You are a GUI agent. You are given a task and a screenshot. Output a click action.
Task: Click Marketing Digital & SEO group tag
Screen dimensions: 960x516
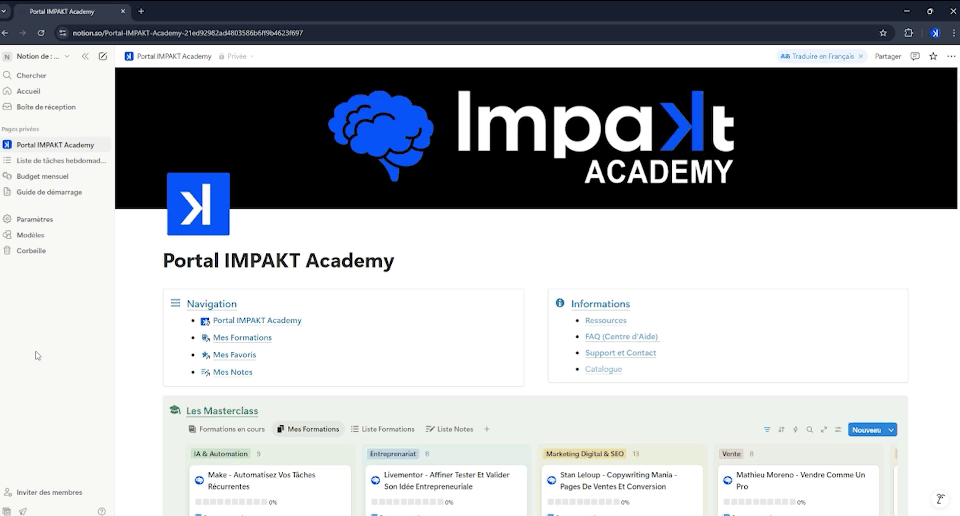[x=585, y=454]
